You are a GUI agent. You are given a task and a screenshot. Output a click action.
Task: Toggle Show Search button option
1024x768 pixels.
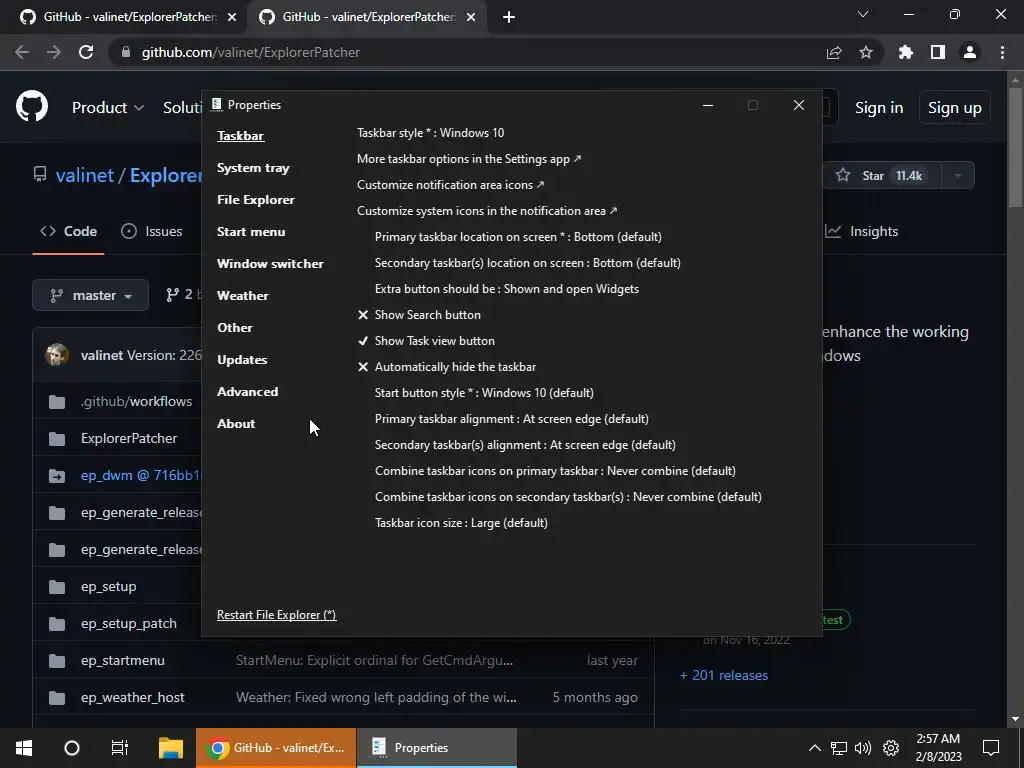(x=419, y=315)
